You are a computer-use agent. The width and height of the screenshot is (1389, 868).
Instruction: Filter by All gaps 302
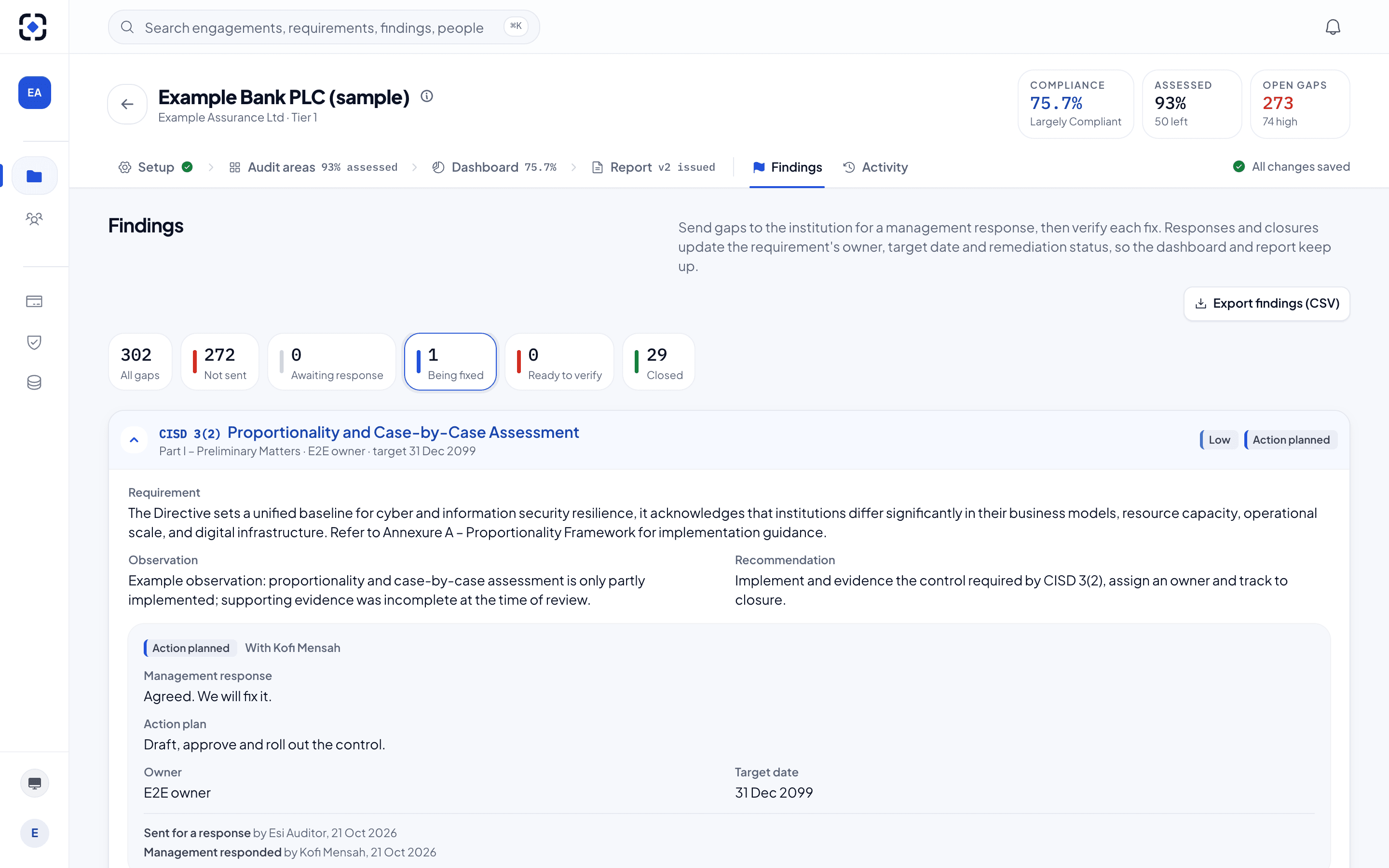pyautogui.click(x=140, y=362)
